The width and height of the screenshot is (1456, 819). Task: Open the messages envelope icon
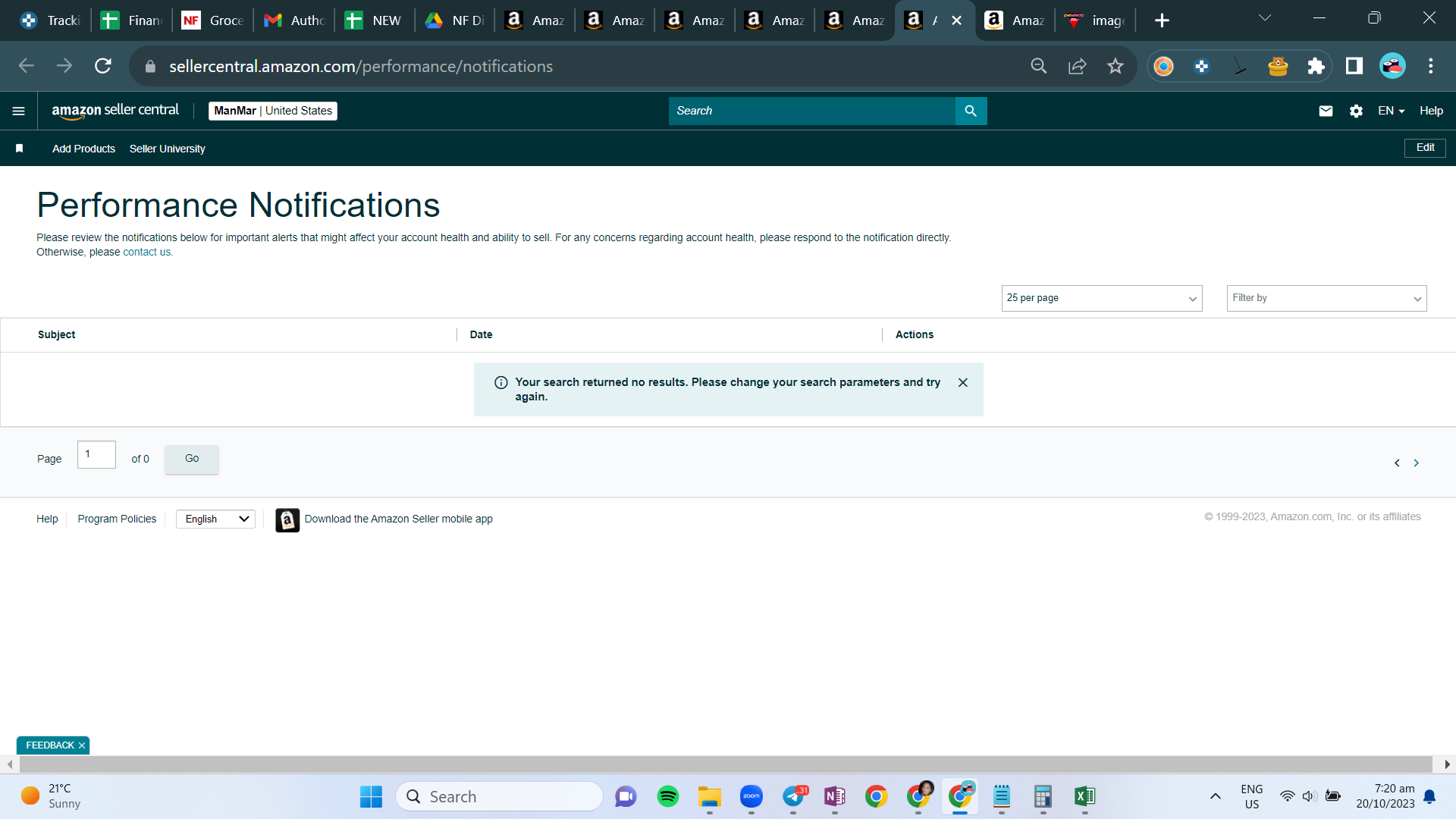click(x=1326, y=111)
